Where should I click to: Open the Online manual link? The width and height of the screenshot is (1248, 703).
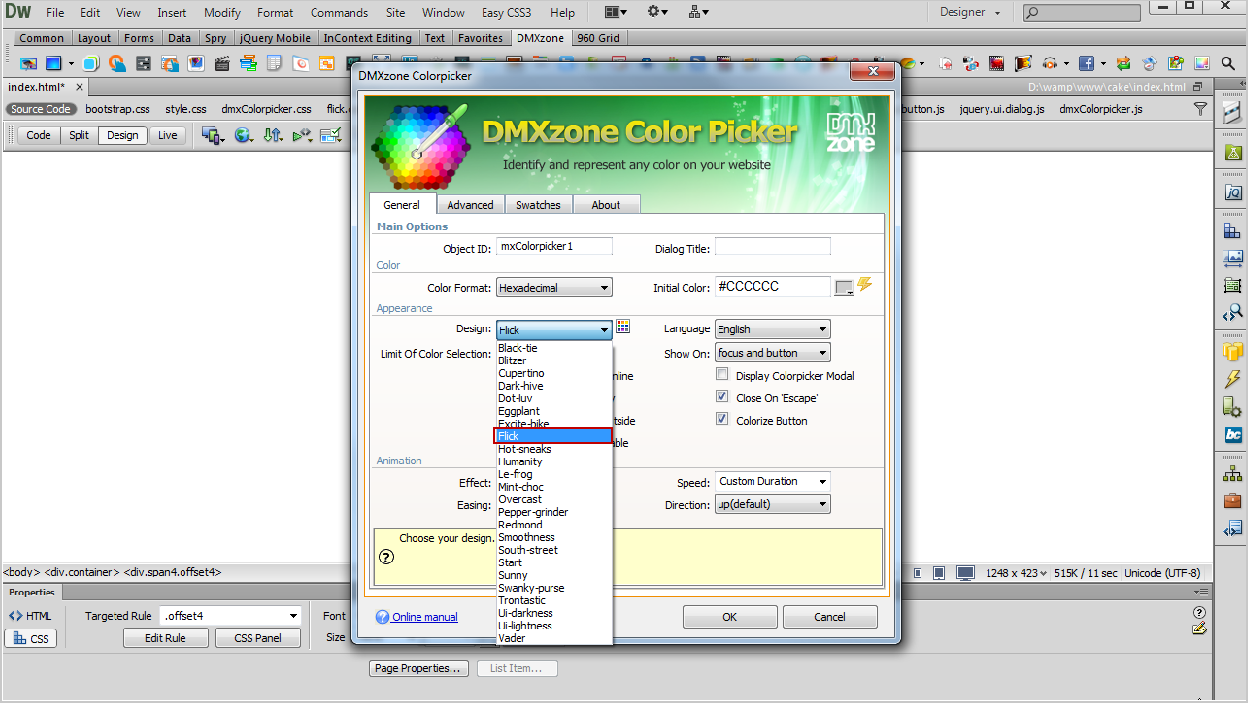[x=425, y=617]
